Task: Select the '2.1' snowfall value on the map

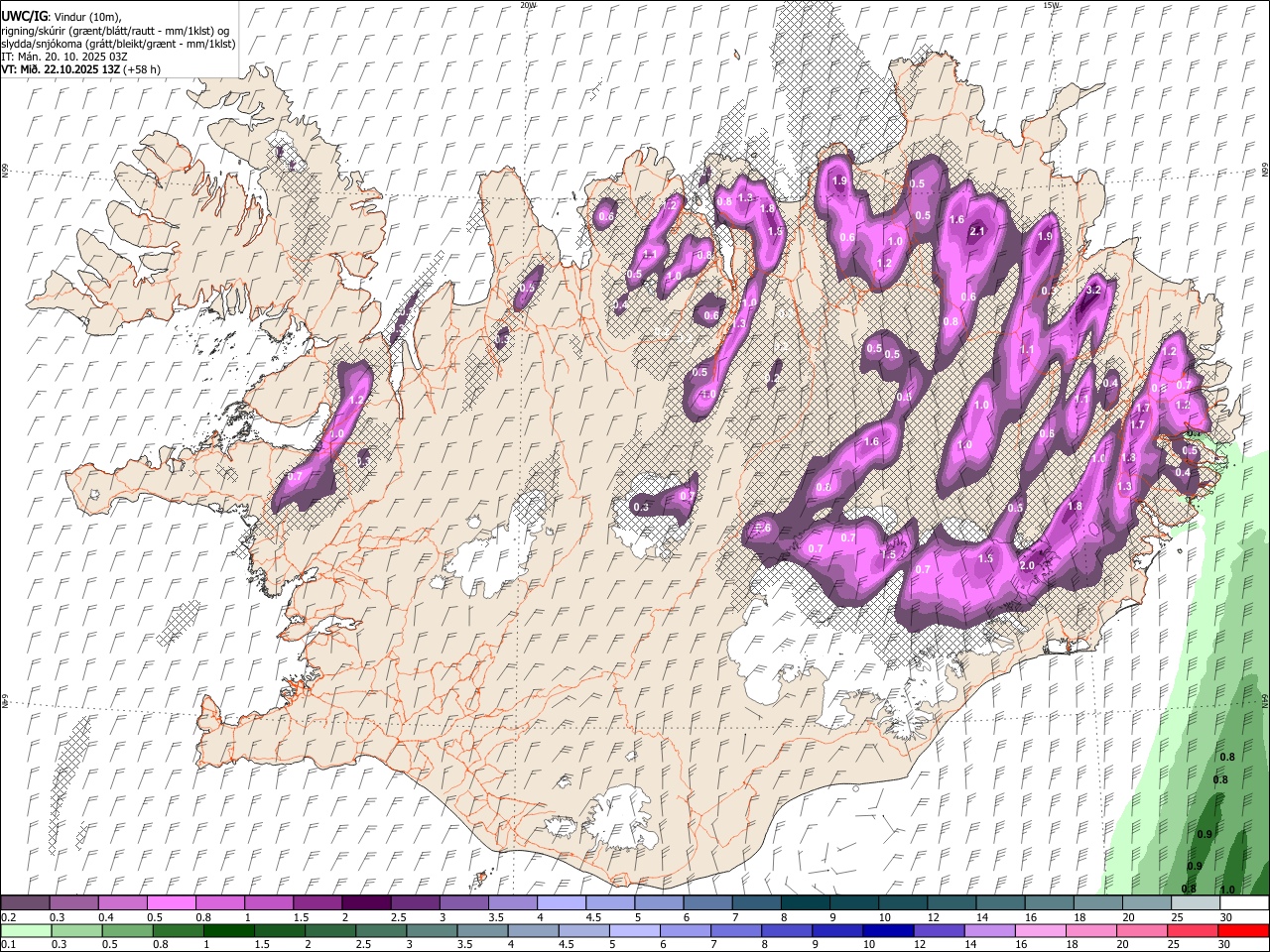Action: [976, 231]
